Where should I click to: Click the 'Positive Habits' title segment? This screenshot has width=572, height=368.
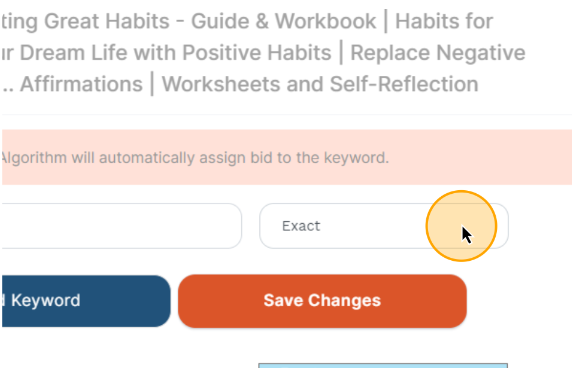tap(256, 53)
